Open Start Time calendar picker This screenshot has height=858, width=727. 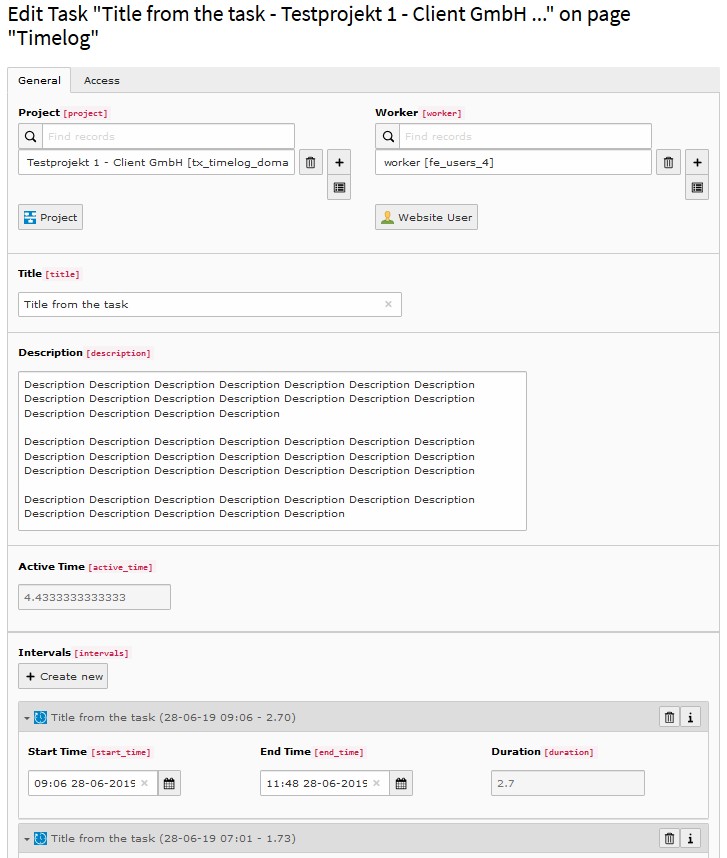pos(169,783)
